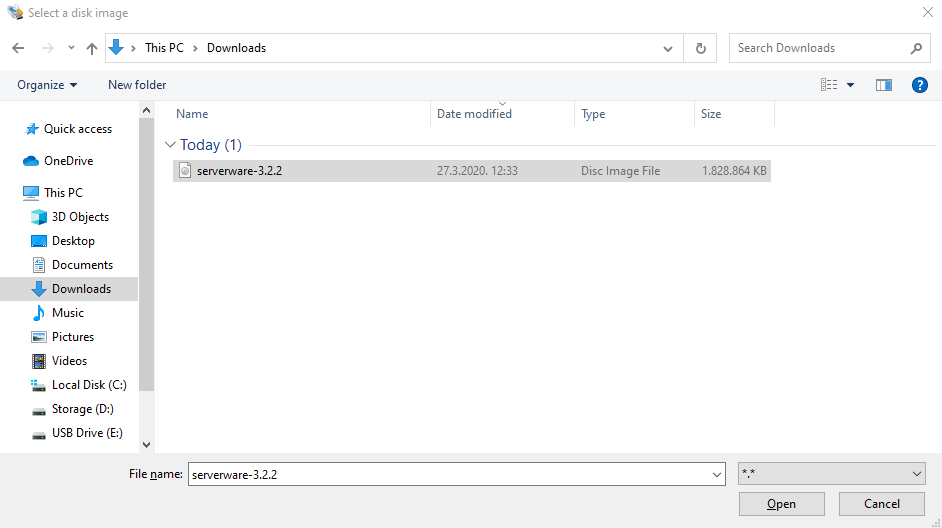
Task: Click the date 27.3.2020. 12:33 cell
Action: pos(477,171)
